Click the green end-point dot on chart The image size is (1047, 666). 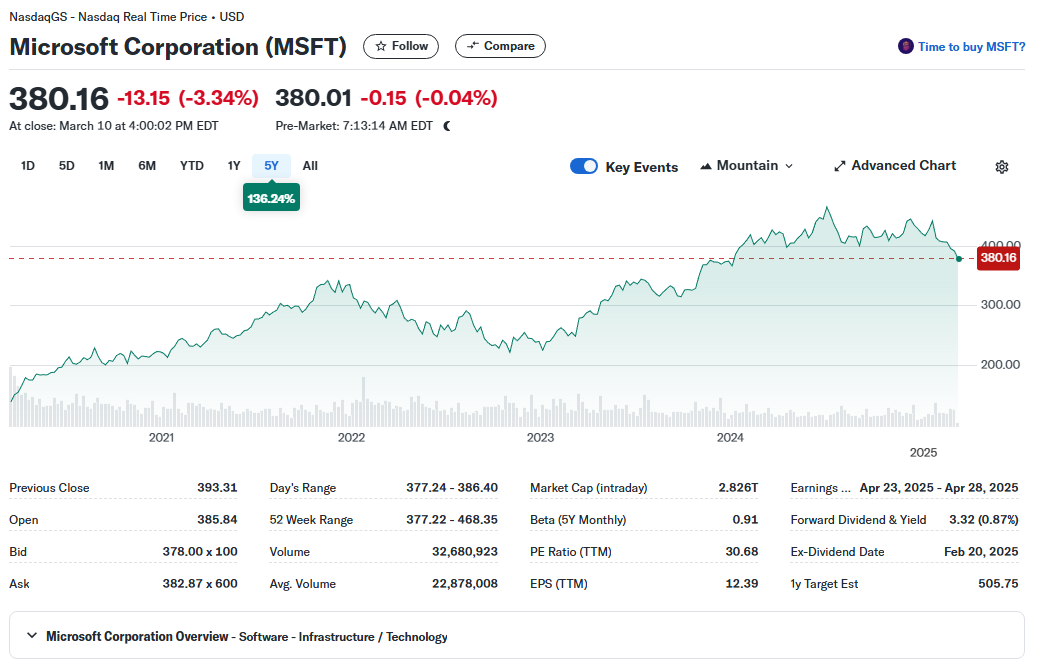(x=959, y=259)
